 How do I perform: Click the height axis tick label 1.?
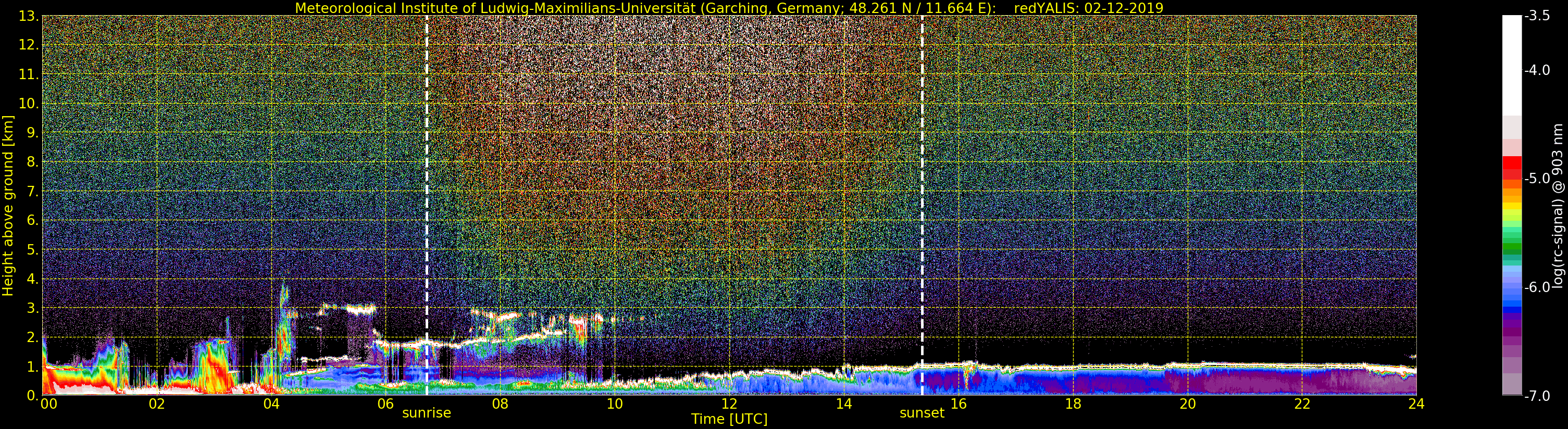(32, 367)
